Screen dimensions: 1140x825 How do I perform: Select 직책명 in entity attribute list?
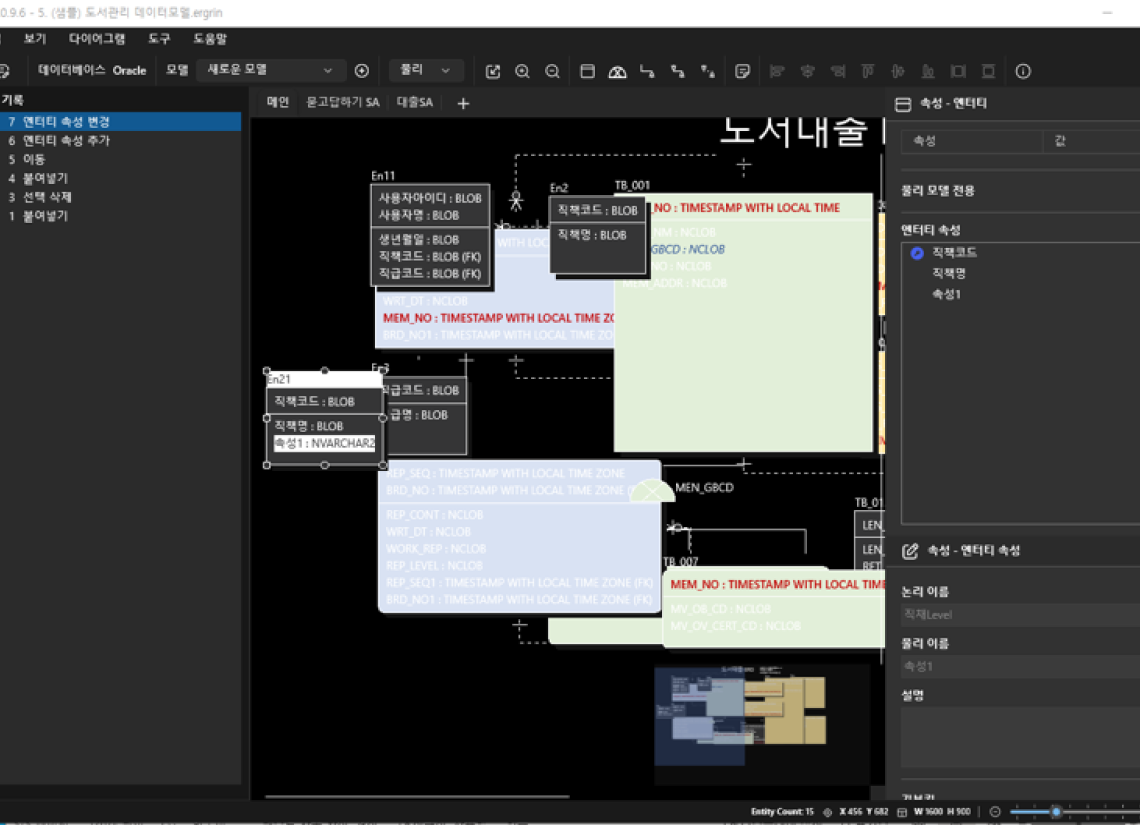(x=949, y=273)
